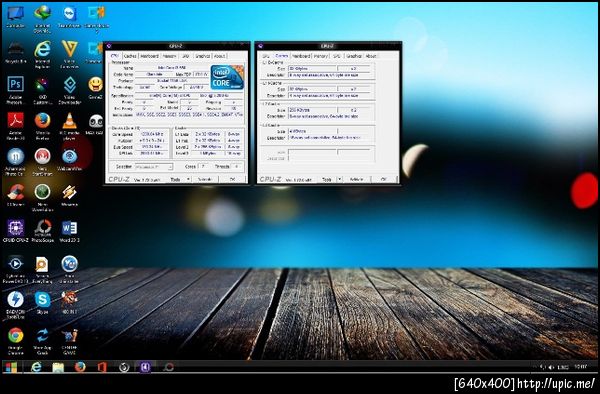The width and height of the screenshot is (600, 394).
Task: Click the L1 D-Cache Size field
Action: tap(312, 68)
